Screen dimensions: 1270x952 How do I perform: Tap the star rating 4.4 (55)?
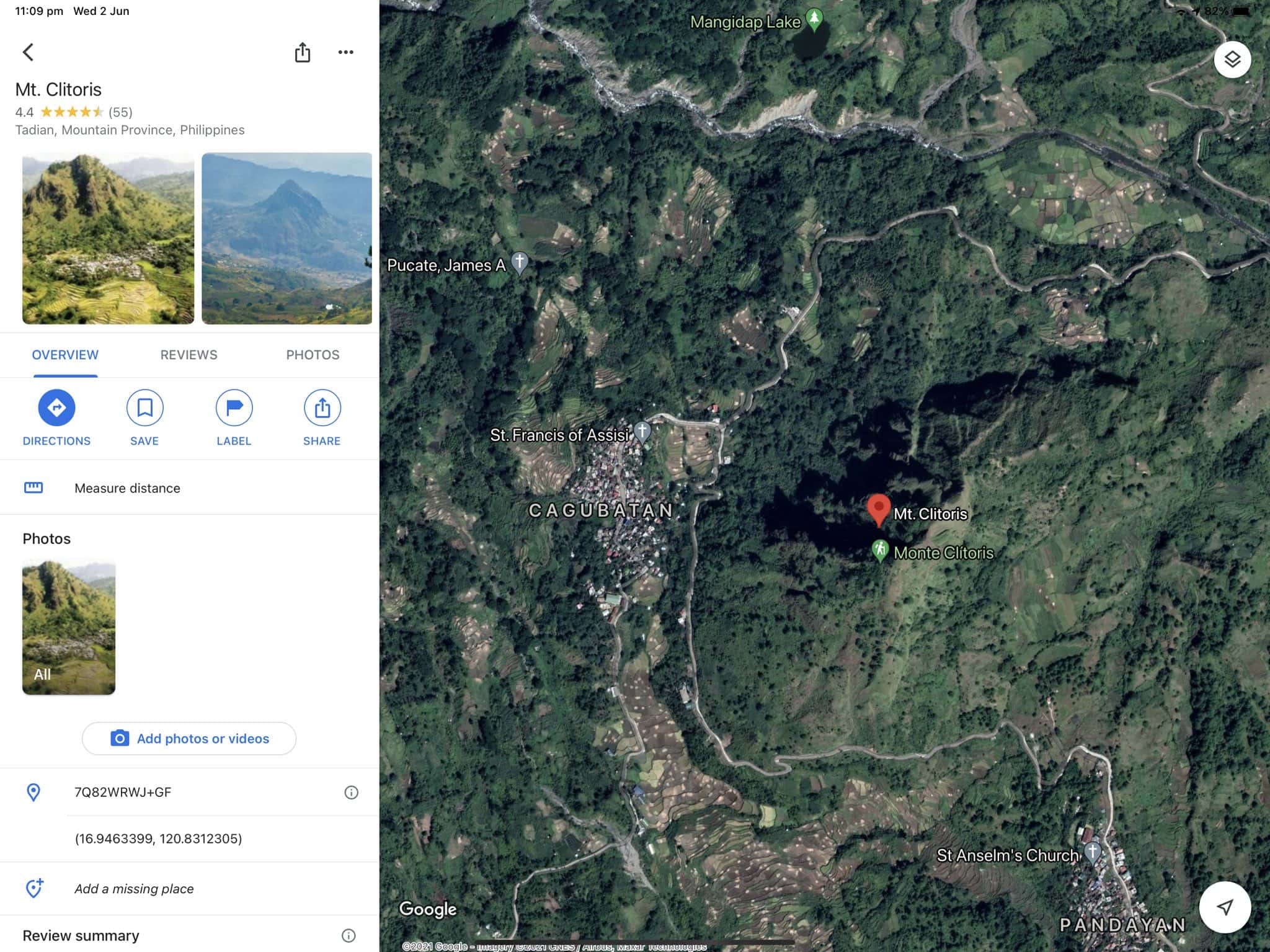pos(74,112)
